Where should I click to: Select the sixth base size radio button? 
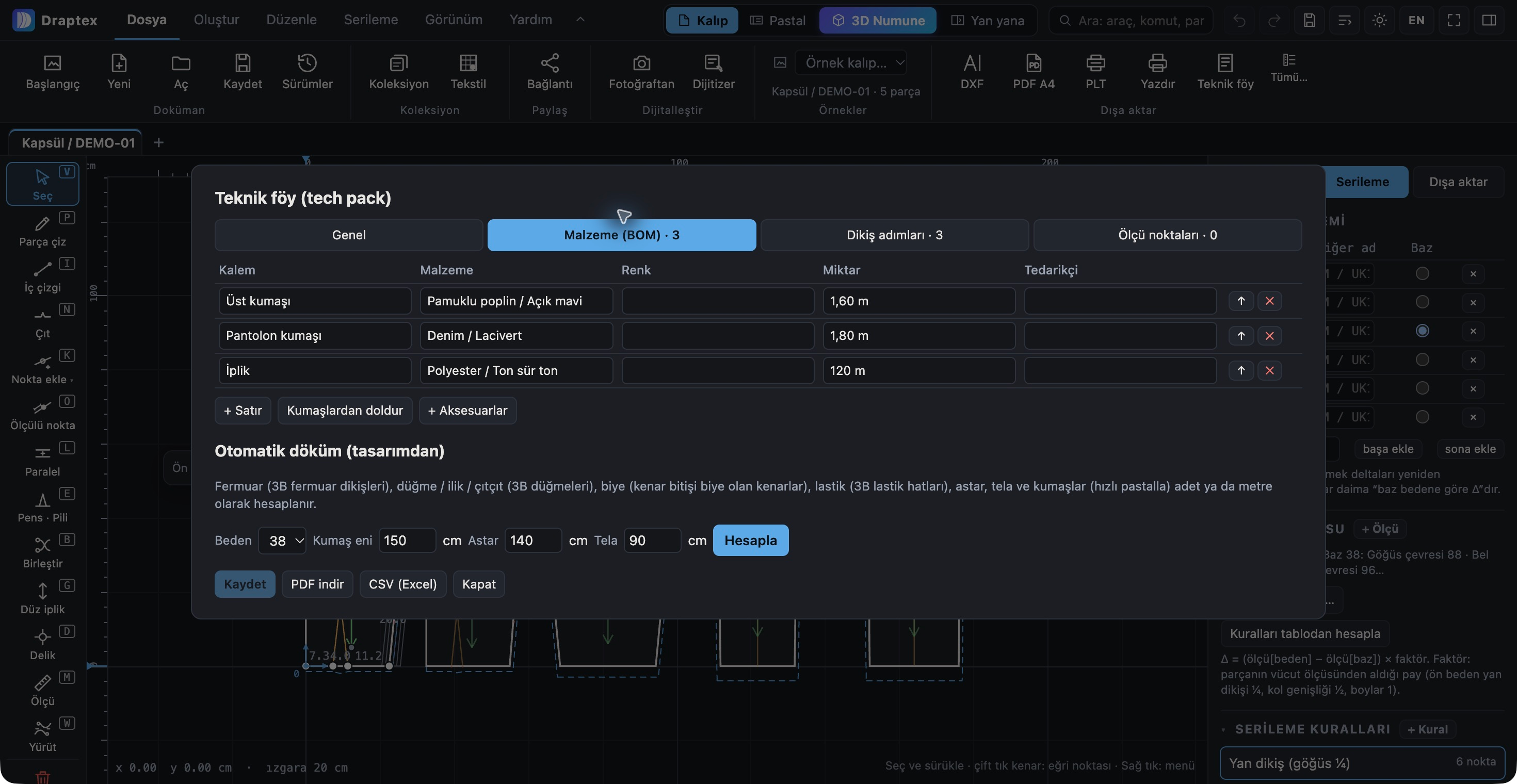pyautogui.click(x=1422, y=417)
